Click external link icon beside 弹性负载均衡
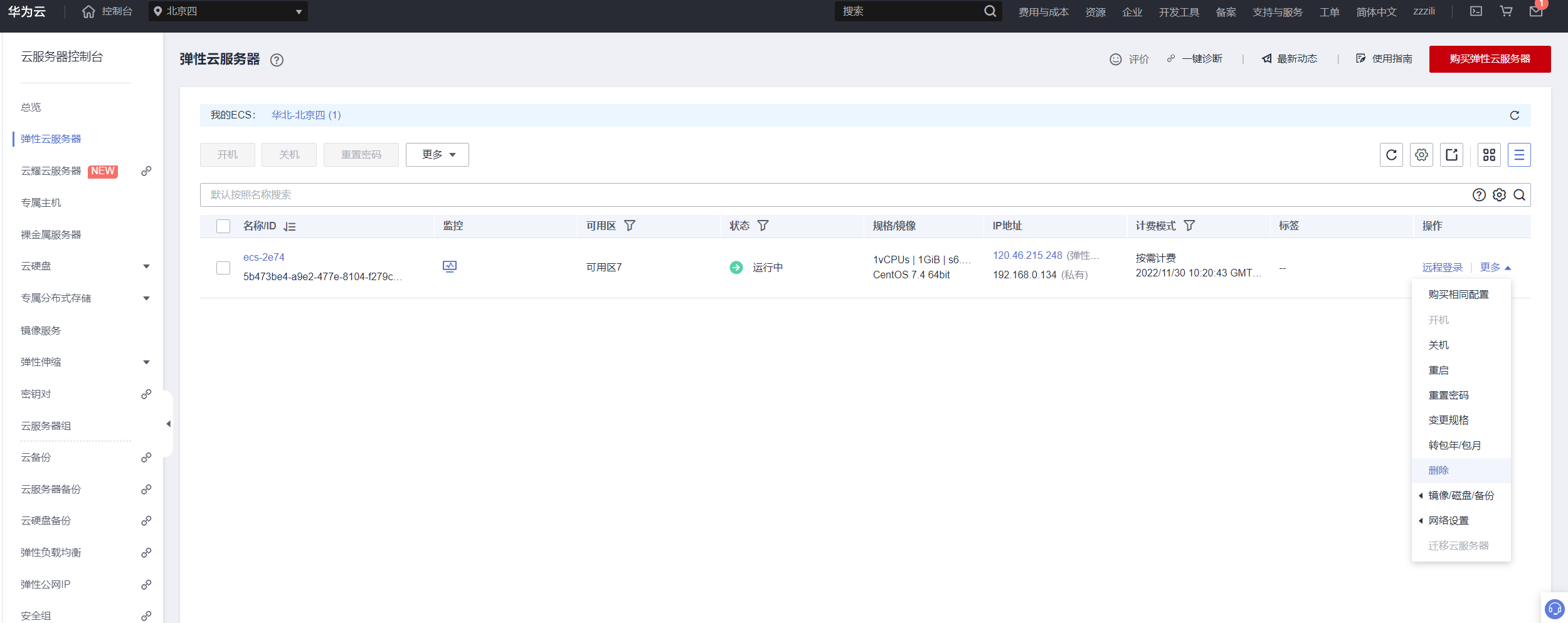This screenshot has width=1568, height=623. [x=146, y=553]
